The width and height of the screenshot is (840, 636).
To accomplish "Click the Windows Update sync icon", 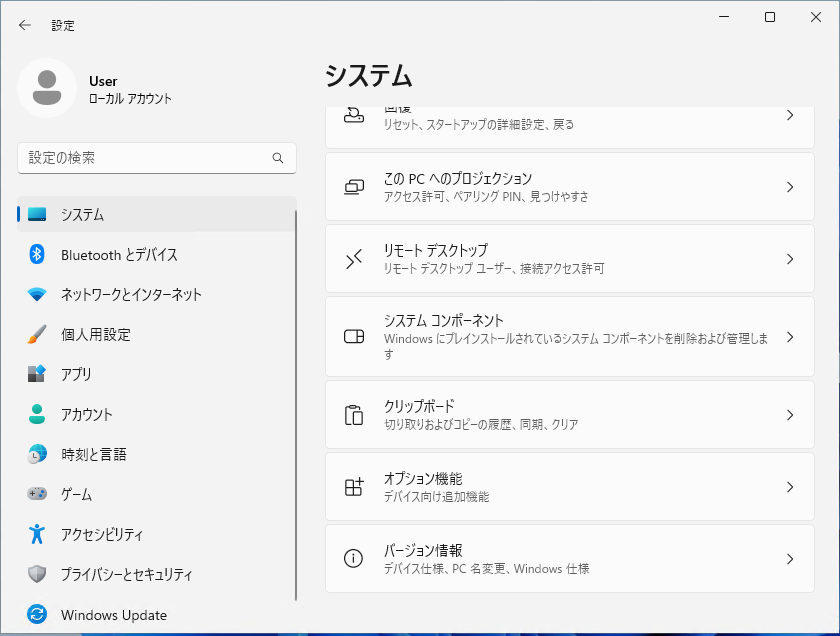I will pyautogui.click(x=37, y=614).
